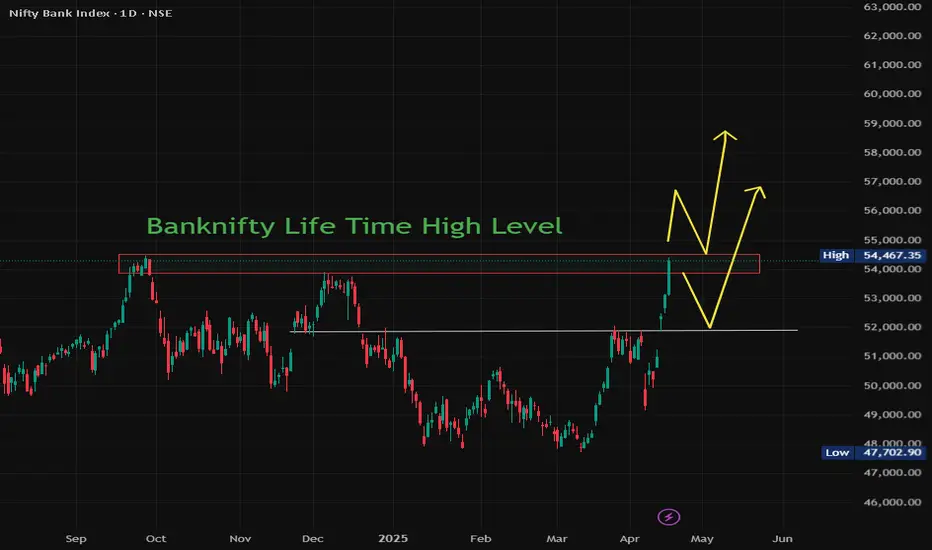
Task: Click the Sep date axis label
Action: [75, 539]
